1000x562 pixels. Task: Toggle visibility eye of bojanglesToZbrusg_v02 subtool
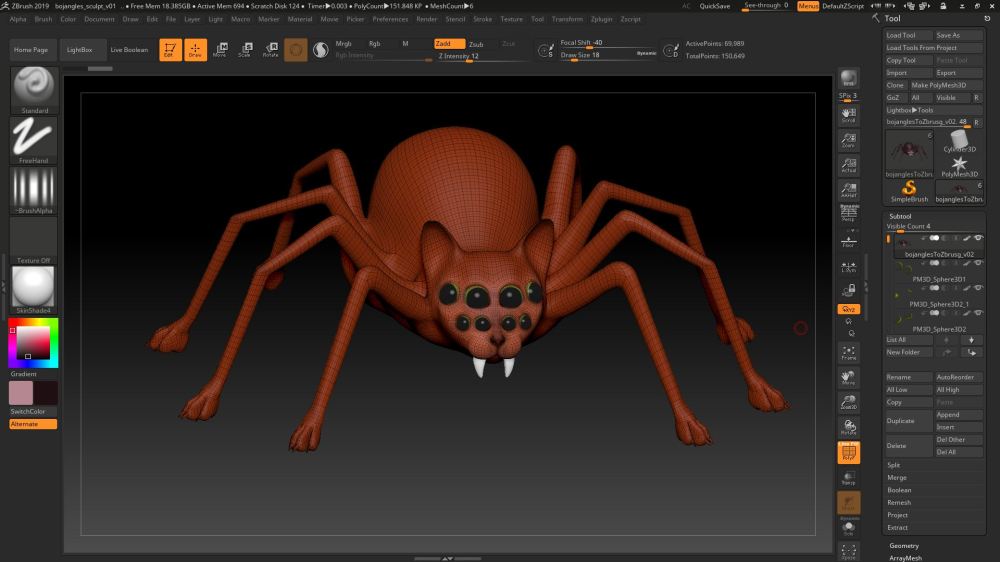pos(979,238)
